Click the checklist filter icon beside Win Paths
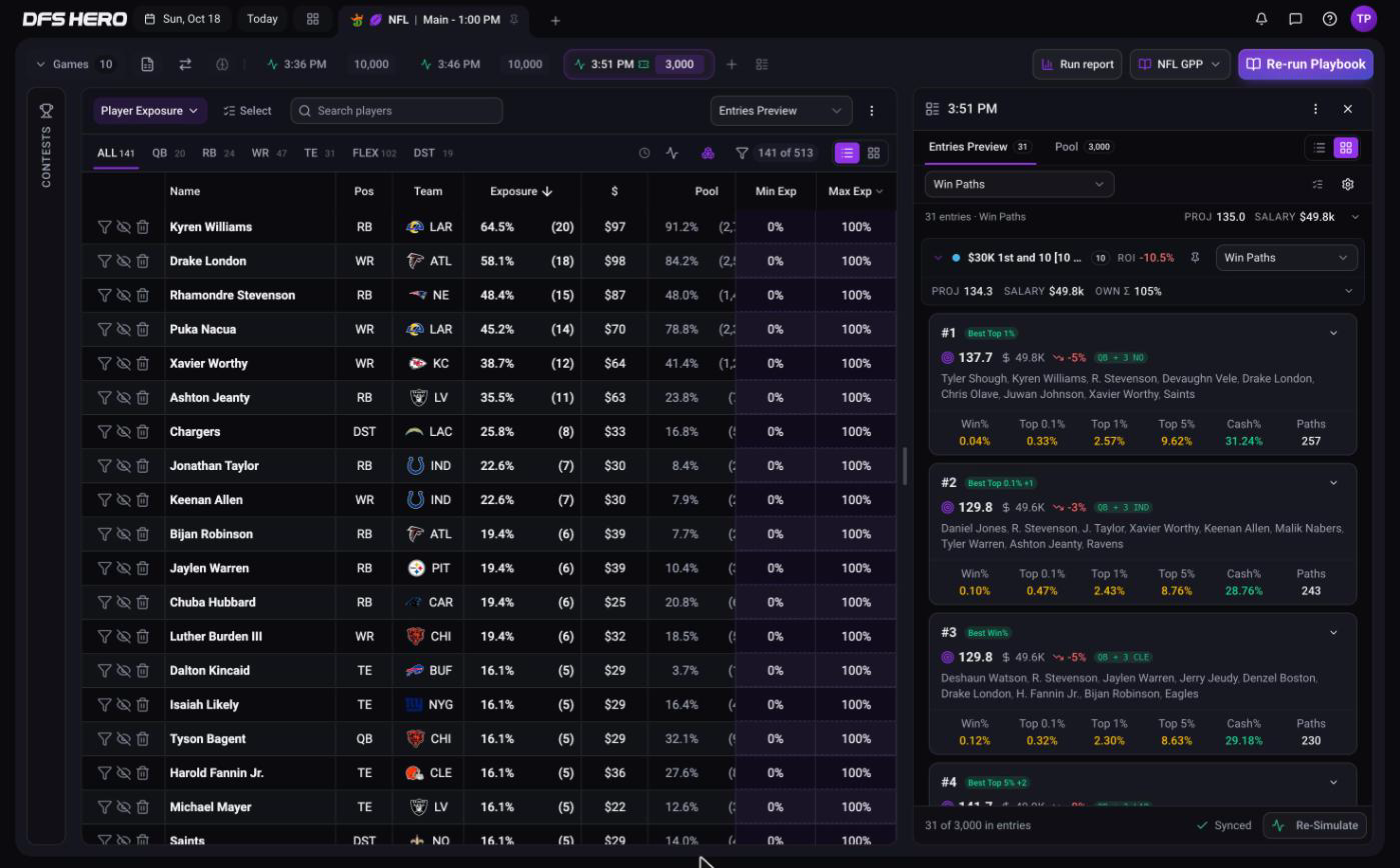The width and height of the screenshot is (1400, 868). 1317,184
